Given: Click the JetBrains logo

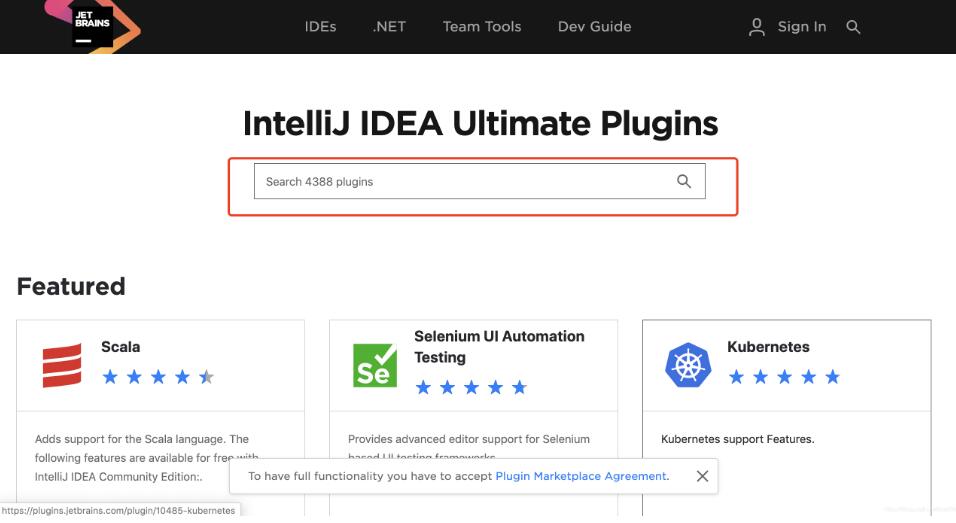Looking at the screenshot, I should tap(93, 24).
